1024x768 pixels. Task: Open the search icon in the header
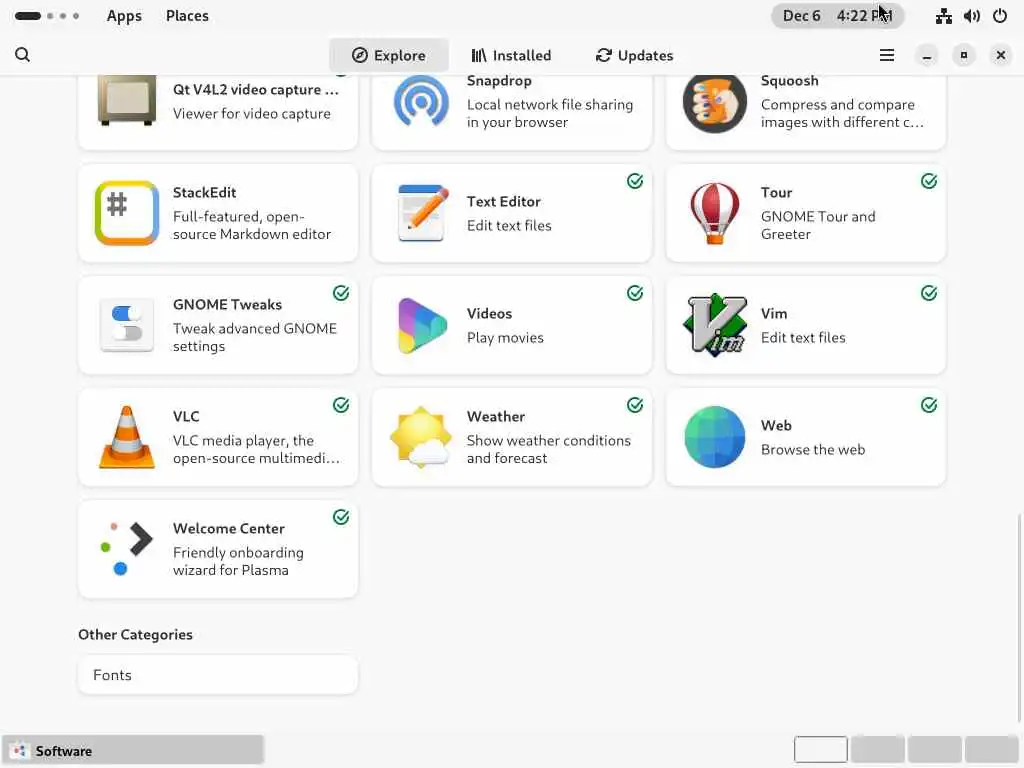click(x=22, y=55)
